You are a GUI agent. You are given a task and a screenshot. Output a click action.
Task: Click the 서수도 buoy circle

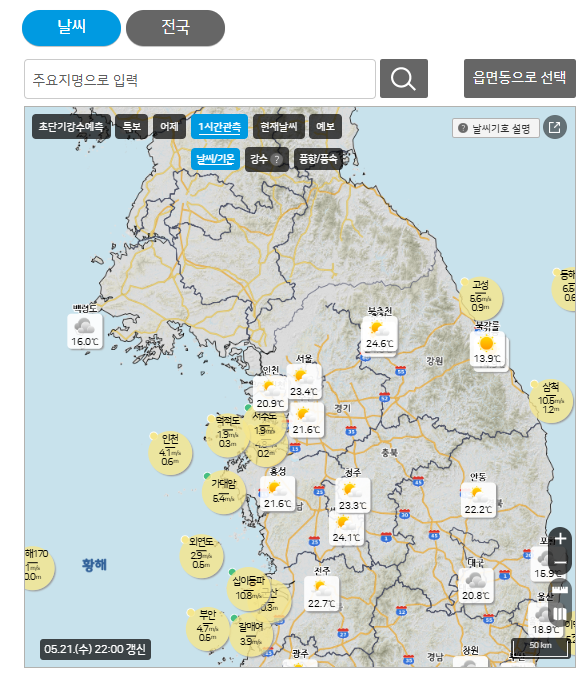click(x=265, y=424)
